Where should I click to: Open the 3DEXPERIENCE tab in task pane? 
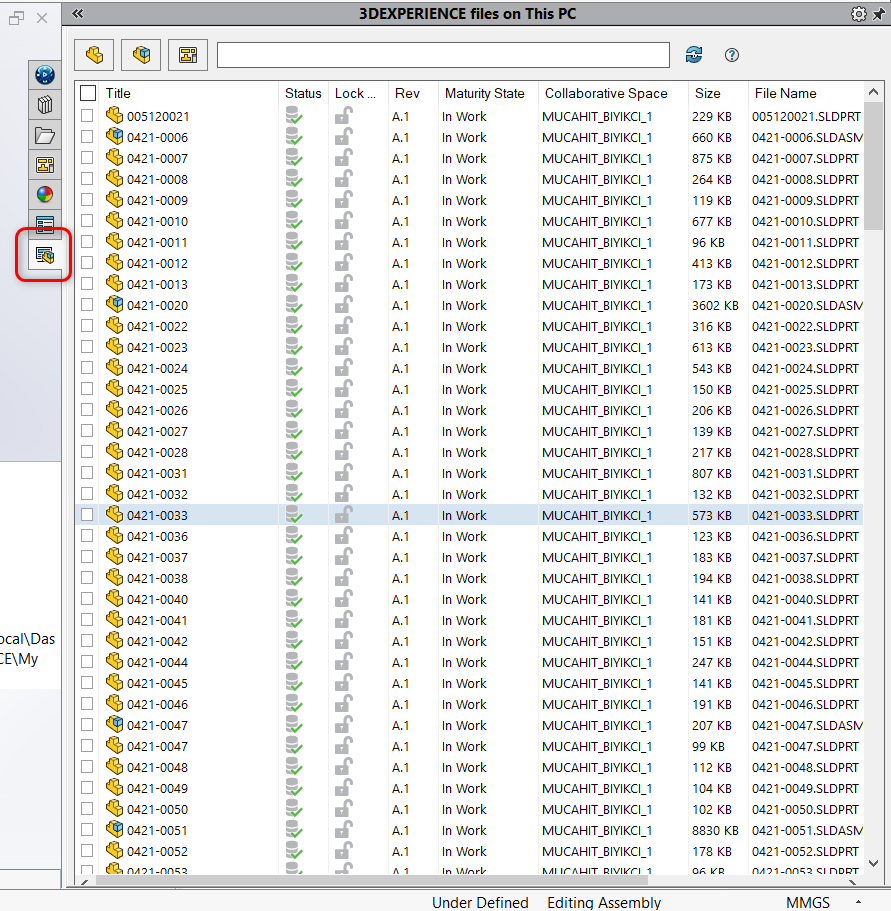coord(45,75)
